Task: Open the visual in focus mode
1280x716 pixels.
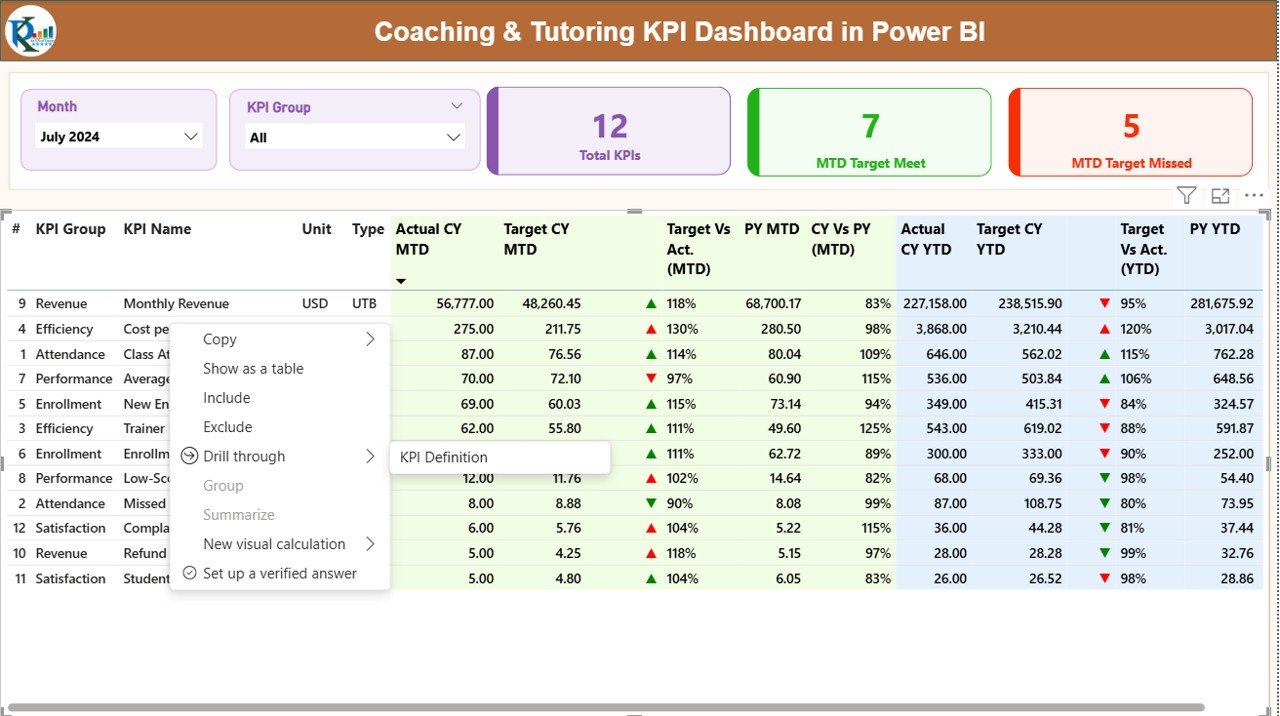Action: pyautogui.click(x=1219, y=195)
